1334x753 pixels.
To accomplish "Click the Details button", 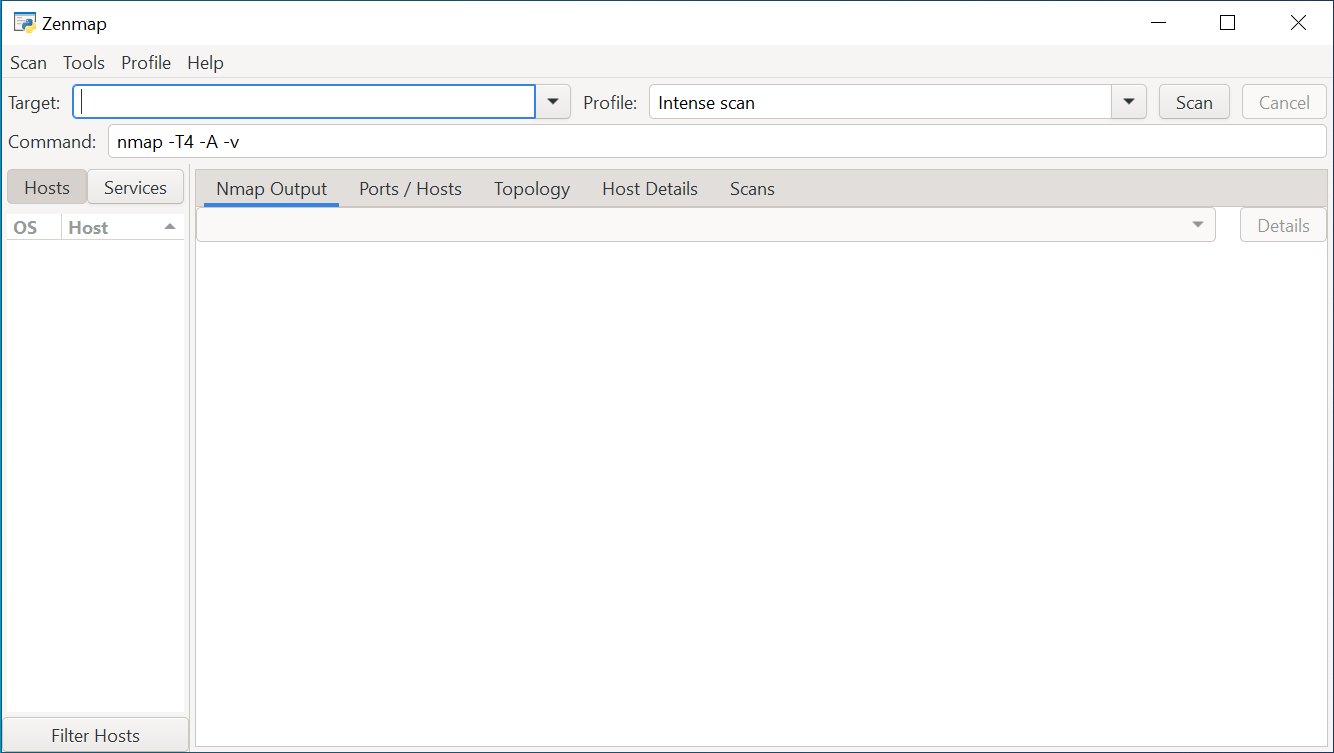I will (1283, 225).
